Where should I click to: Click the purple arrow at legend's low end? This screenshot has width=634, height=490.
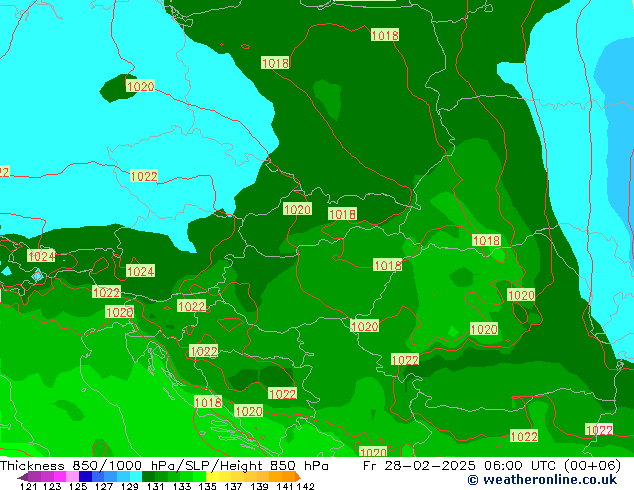[23, 477]
